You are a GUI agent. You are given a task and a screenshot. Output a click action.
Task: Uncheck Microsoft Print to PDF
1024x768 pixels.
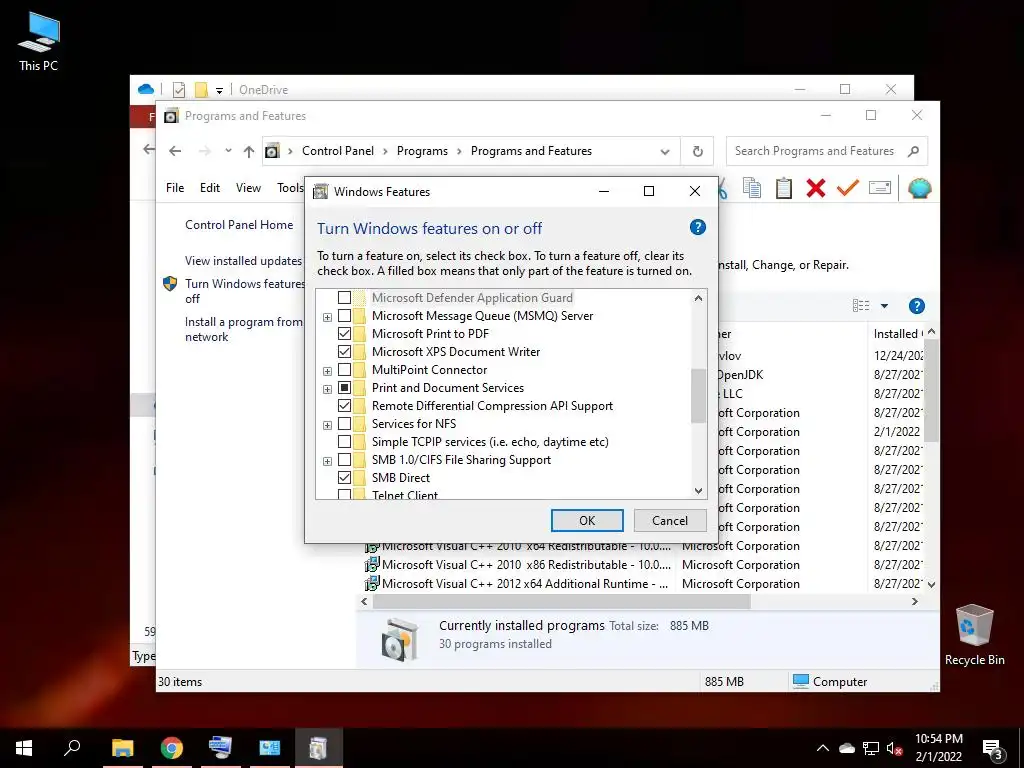pyautogui.click(x=344, y=334)
